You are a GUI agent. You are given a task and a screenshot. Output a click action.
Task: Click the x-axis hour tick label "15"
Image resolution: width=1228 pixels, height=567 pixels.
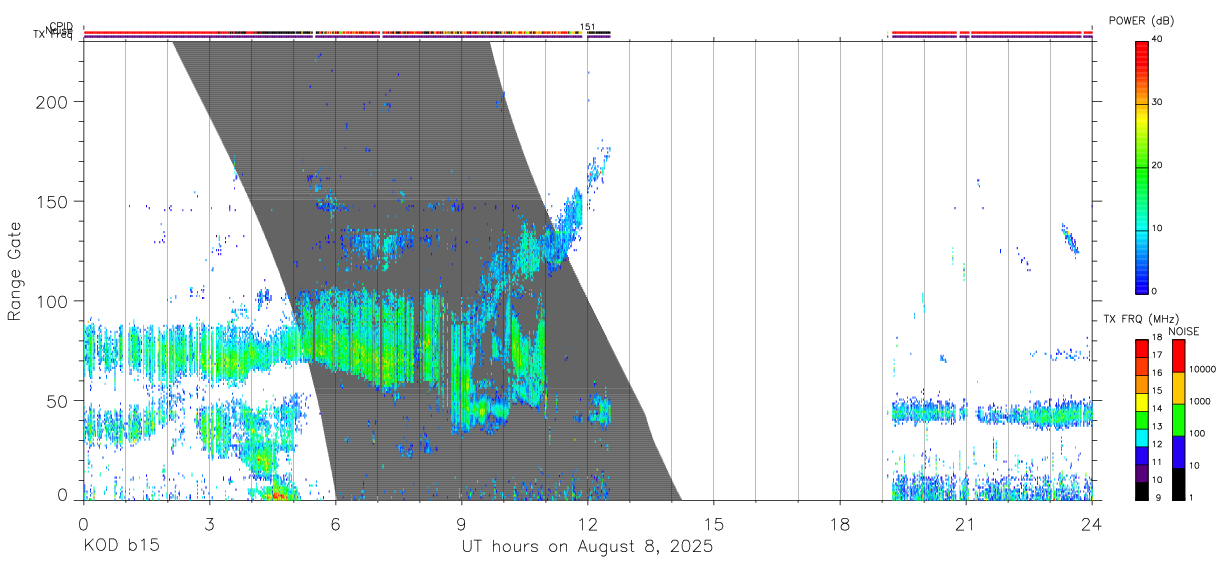pos(714,523)
